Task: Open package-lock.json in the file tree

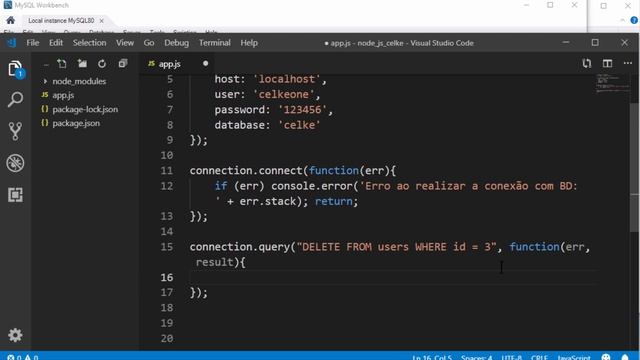Action: 85,109
